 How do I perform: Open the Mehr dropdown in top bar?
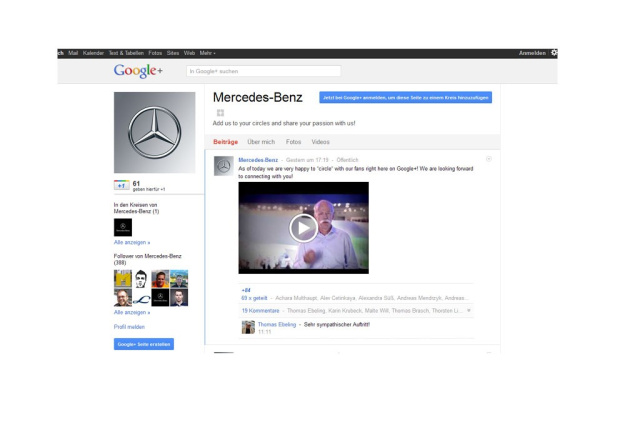207,53
